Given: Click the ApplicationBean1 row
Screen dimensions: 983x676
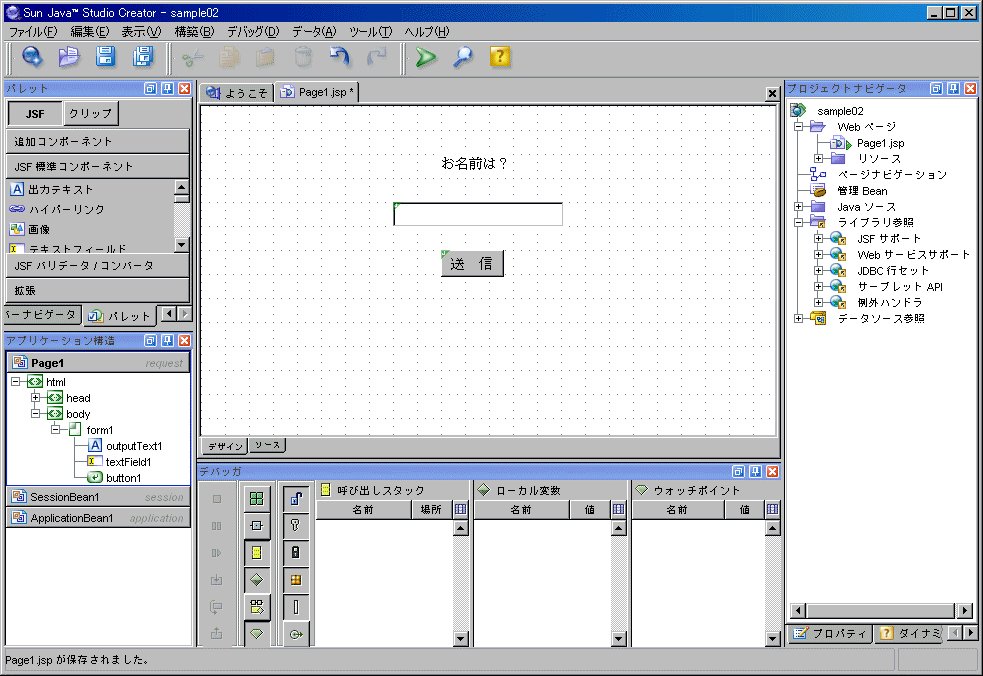Looking at the screenshot, I should click(x=98, y=518).
